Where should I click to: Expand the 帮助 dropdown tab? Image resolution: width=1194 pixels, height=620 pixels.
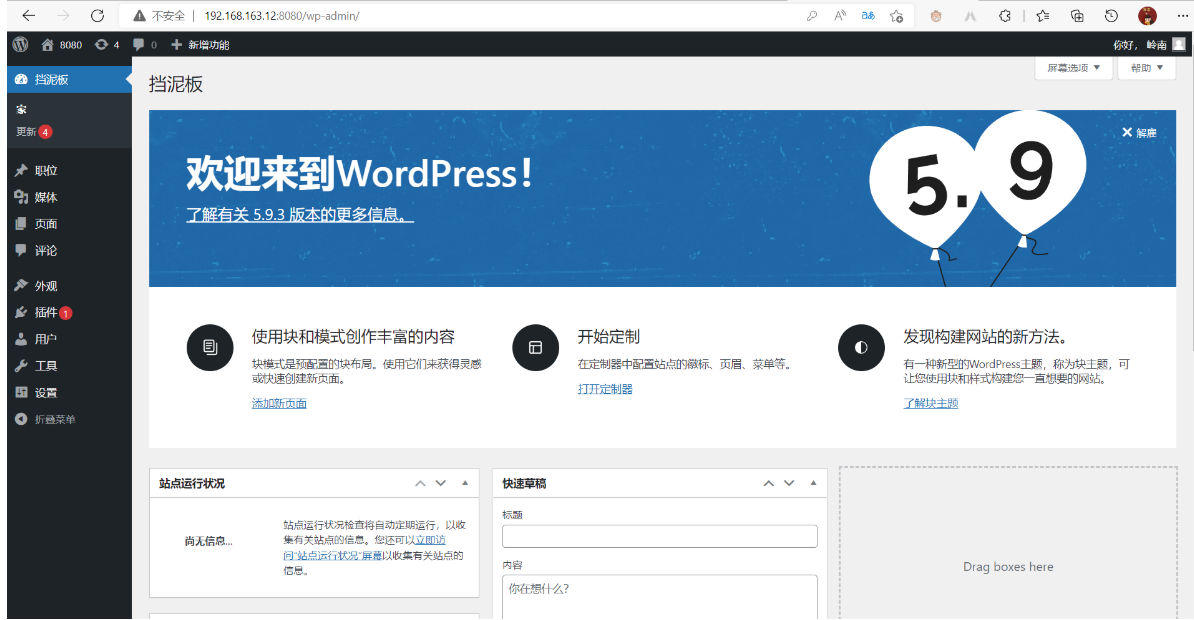(x=1146, y=68)
